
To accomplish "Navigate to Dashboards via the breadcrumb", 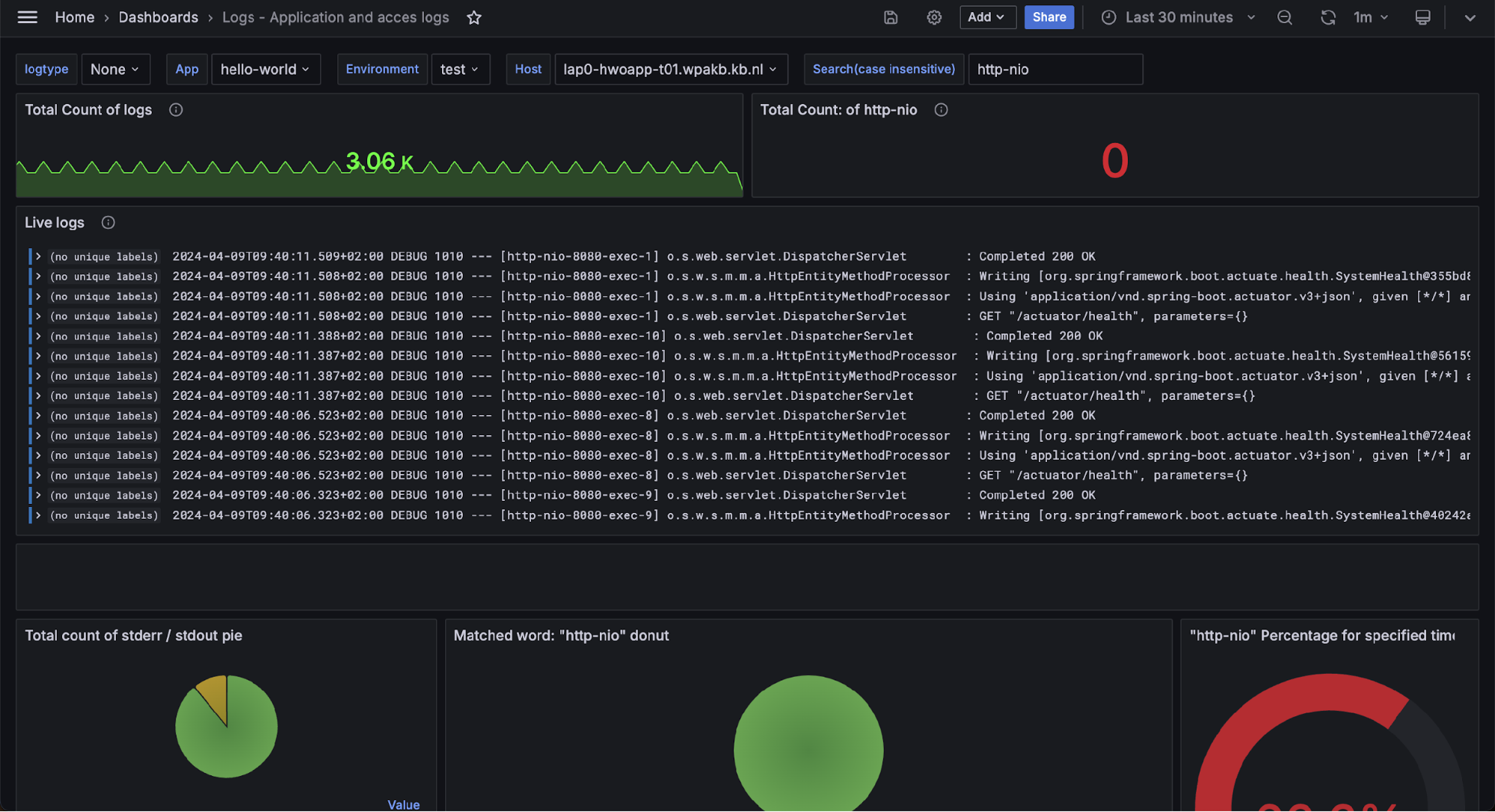I will coord(158,17).
